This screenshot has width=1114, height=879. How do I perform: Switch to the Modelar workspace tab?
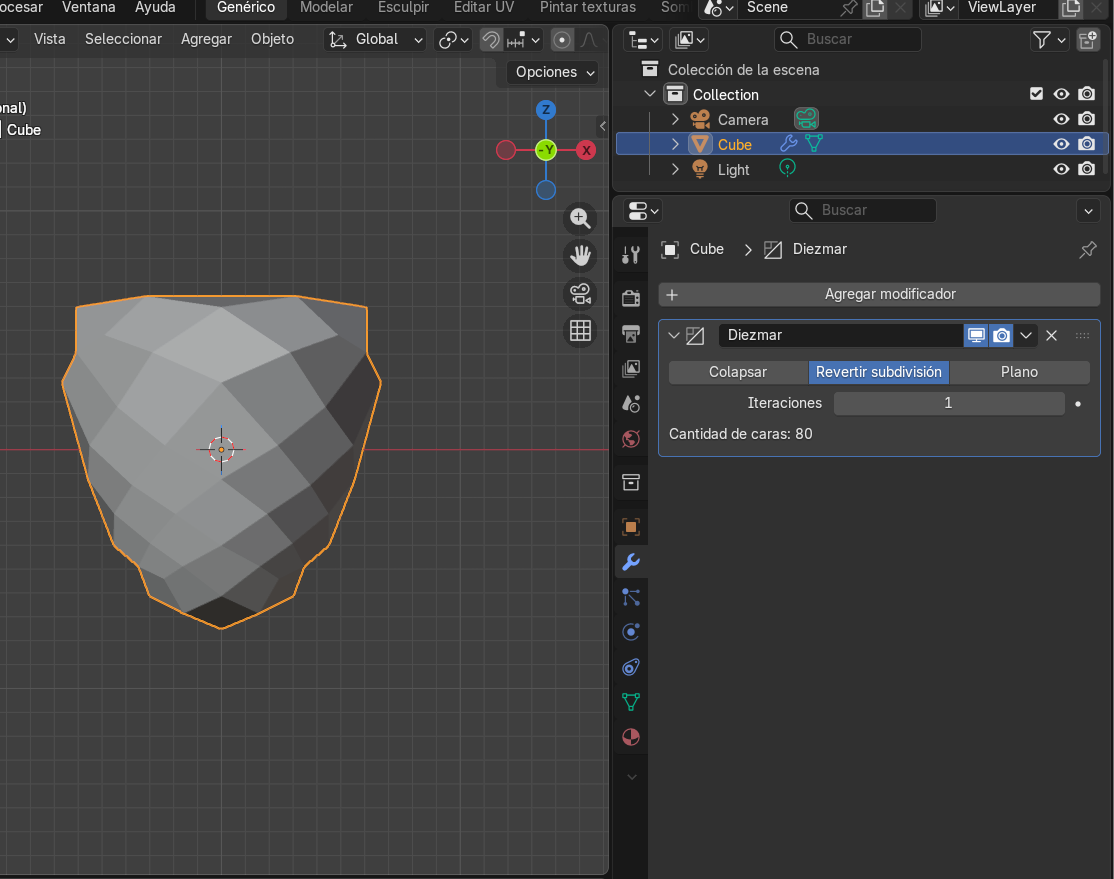pyautogui.click(x=326, y=8)
